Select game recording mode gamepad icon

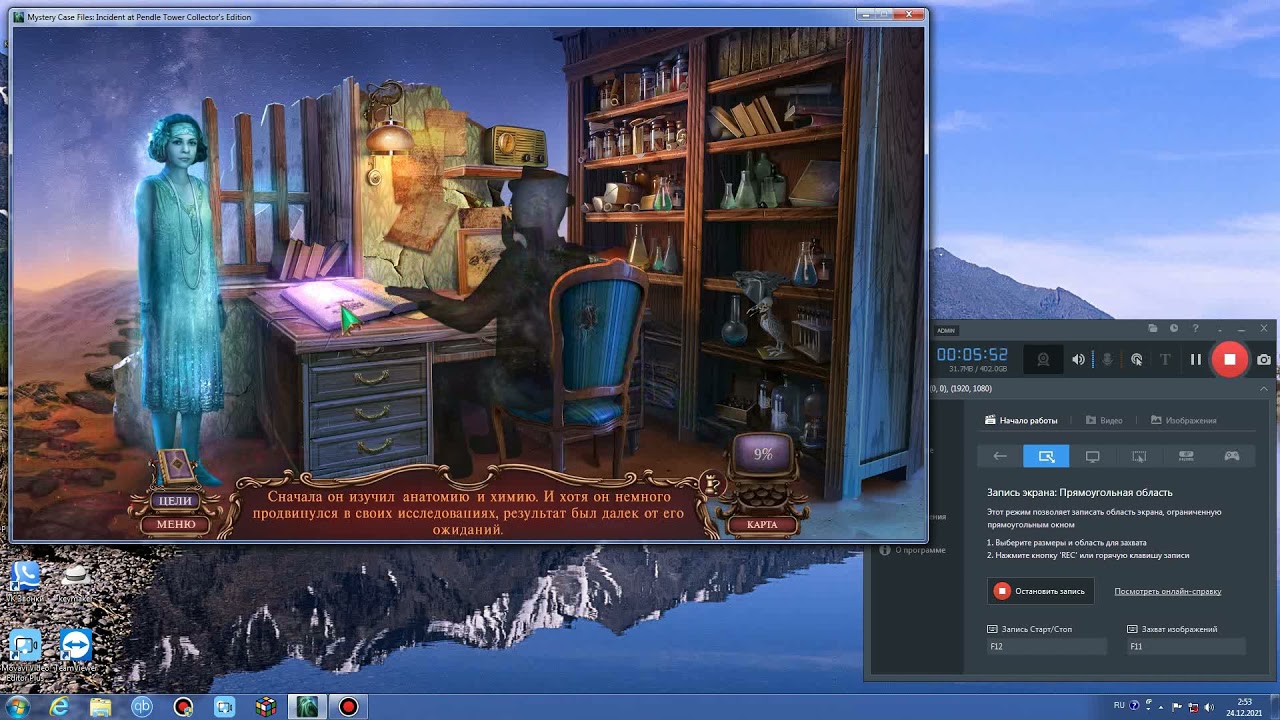pos(1232,456)
